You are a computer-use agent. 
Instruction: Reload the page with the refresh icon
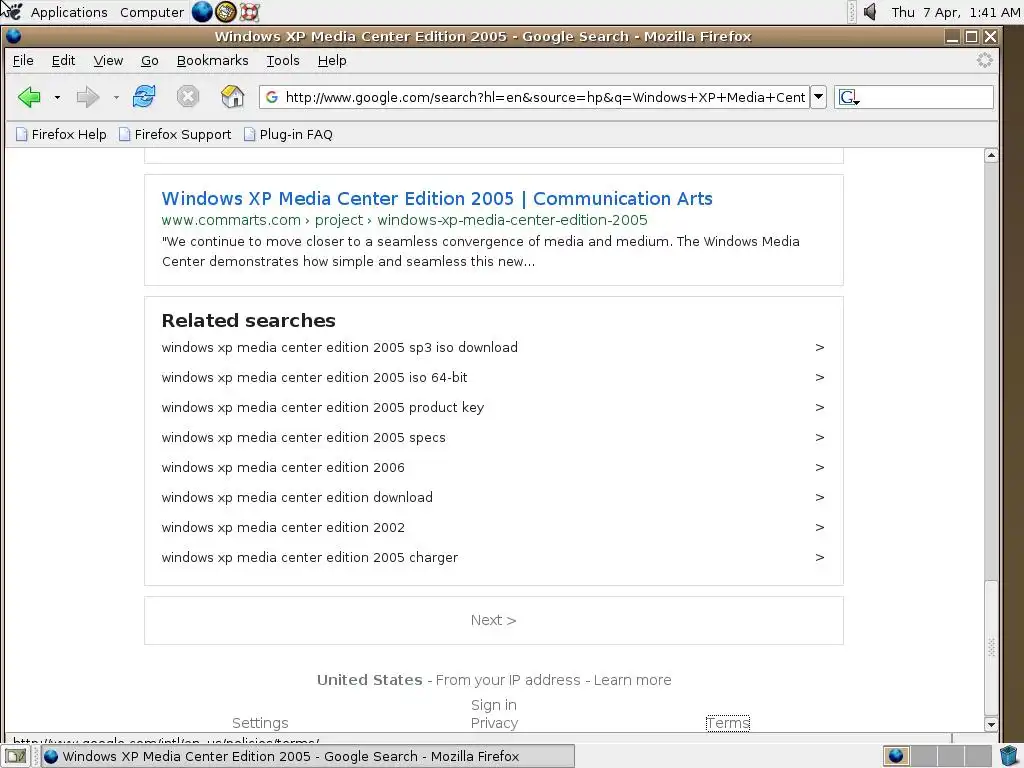(144, 97)
